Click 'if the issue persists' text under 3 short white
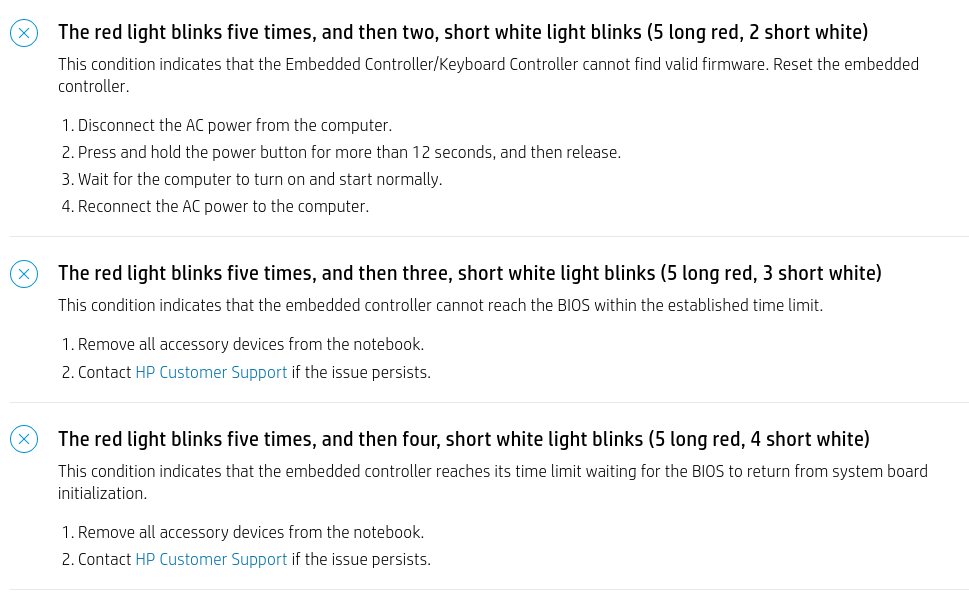This screenshot has width=969, height=601. coord(361,372)
